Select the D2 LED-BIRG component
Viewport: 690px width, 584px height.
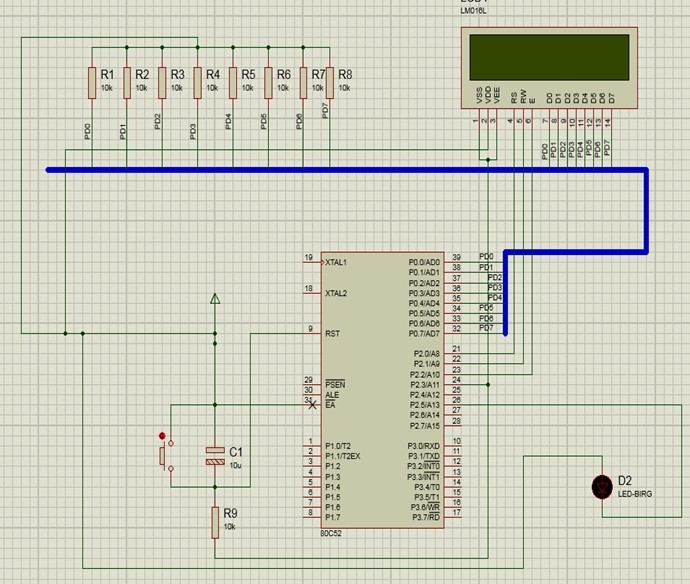[602, 486]
